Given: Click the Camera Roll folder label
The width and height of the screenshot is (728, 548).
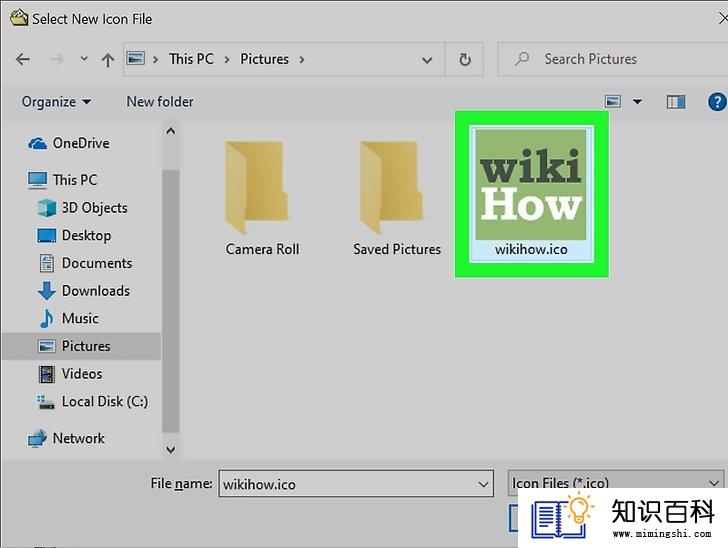Looking at the screenshot, I should point(262,249).
